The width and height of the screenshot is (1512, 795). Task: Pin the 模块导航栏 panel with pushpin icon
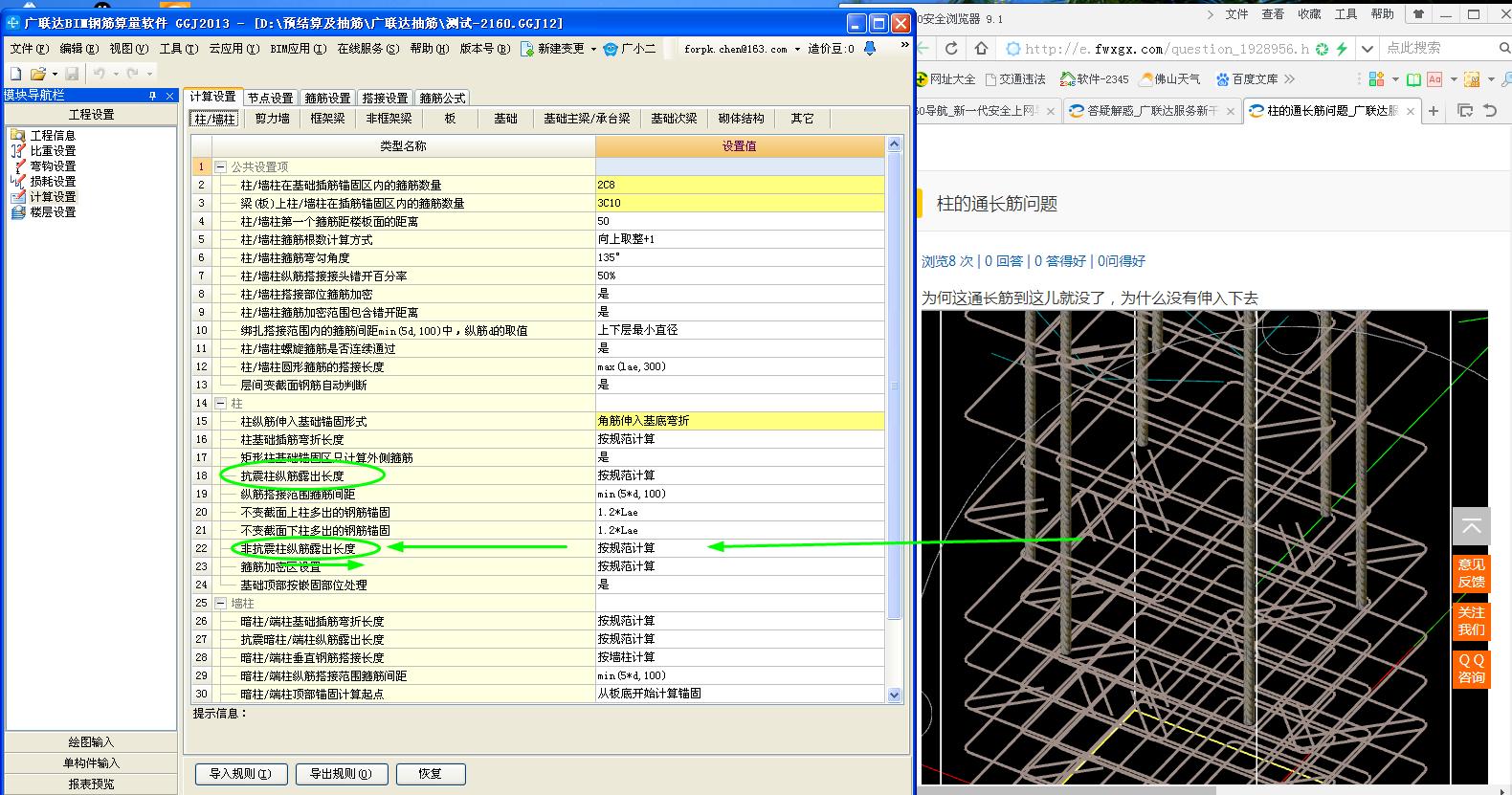[x=152, y=96]
